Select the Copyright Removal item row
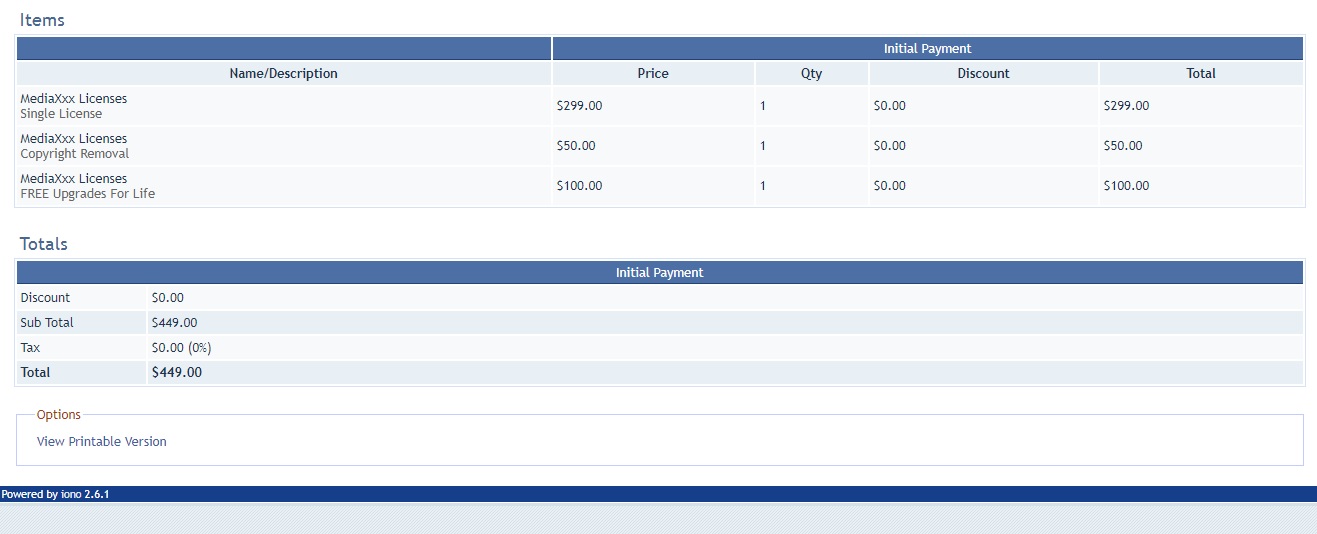1317x534 pixels. coord(660,146)
